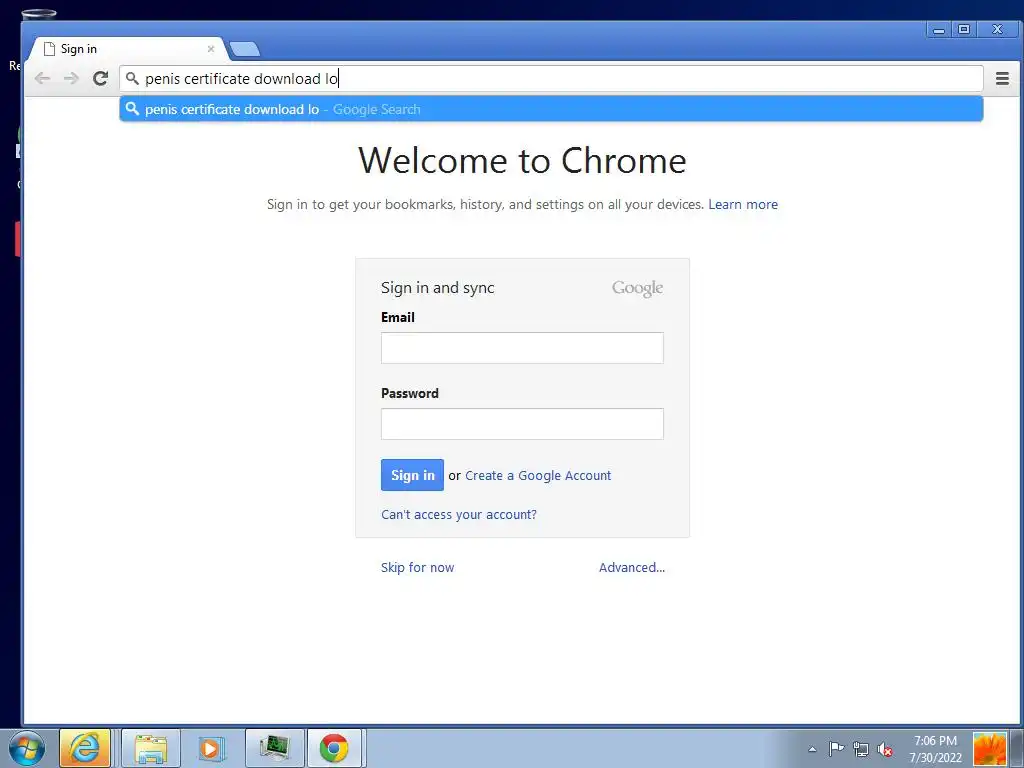1024x768 pixels.
Task: Open a new tab with the tab-strip button
Action: coord(245,49)
